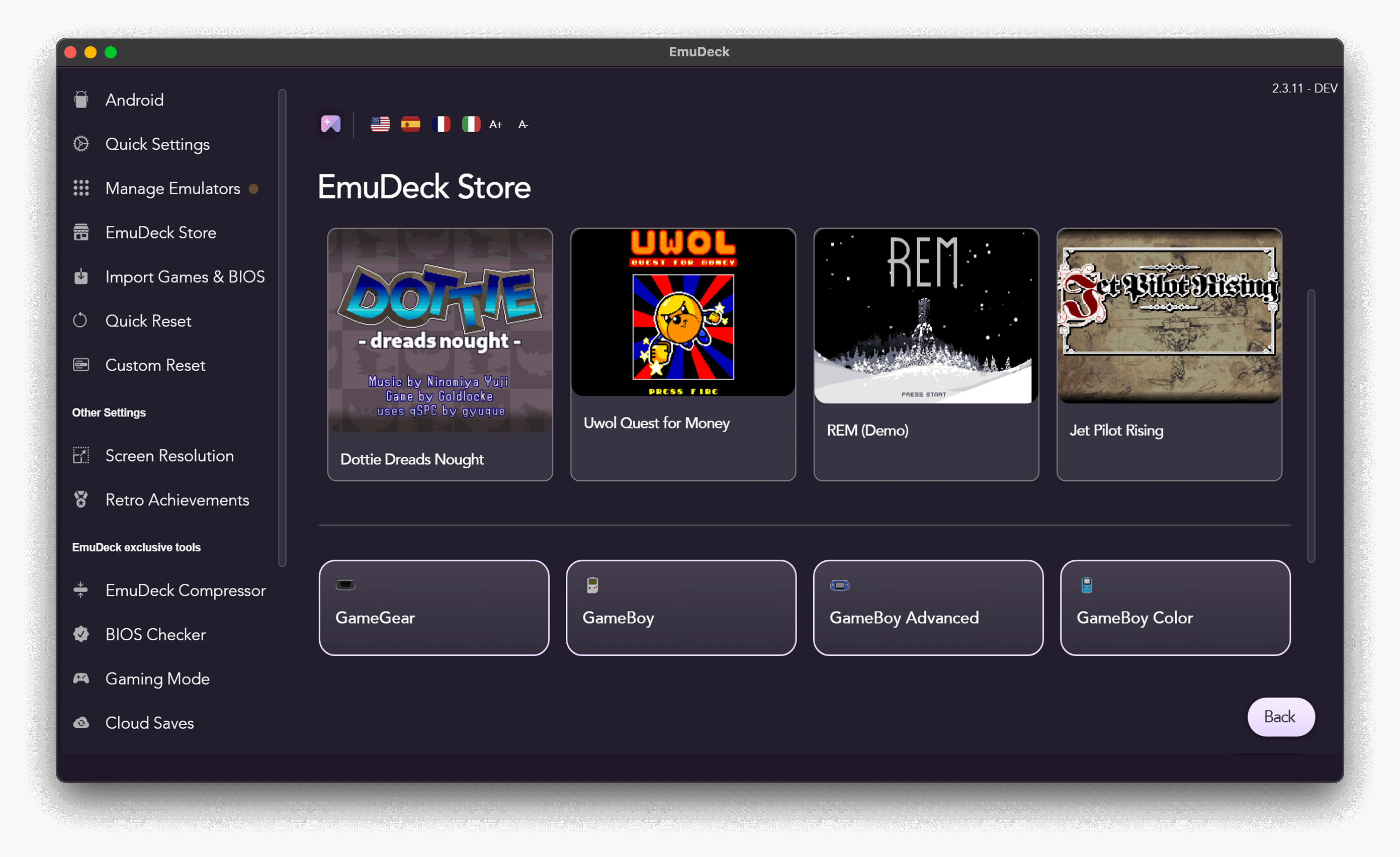Click the BIOS Checker badge icon
Screen dimensions: 1400x857
pos(81,634)
